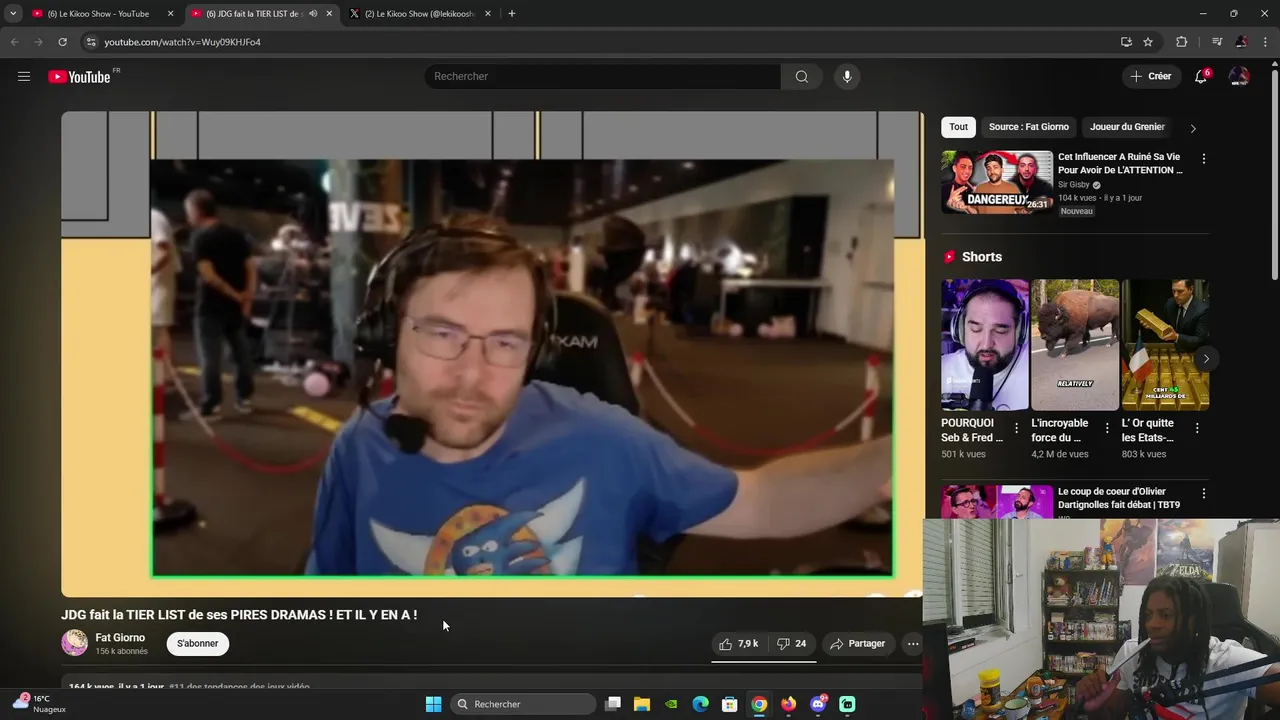Viewport: 1280px width, 720px height.
Task: Select the Joueur du Grenier chip
Action: [x=1127, y=127]
